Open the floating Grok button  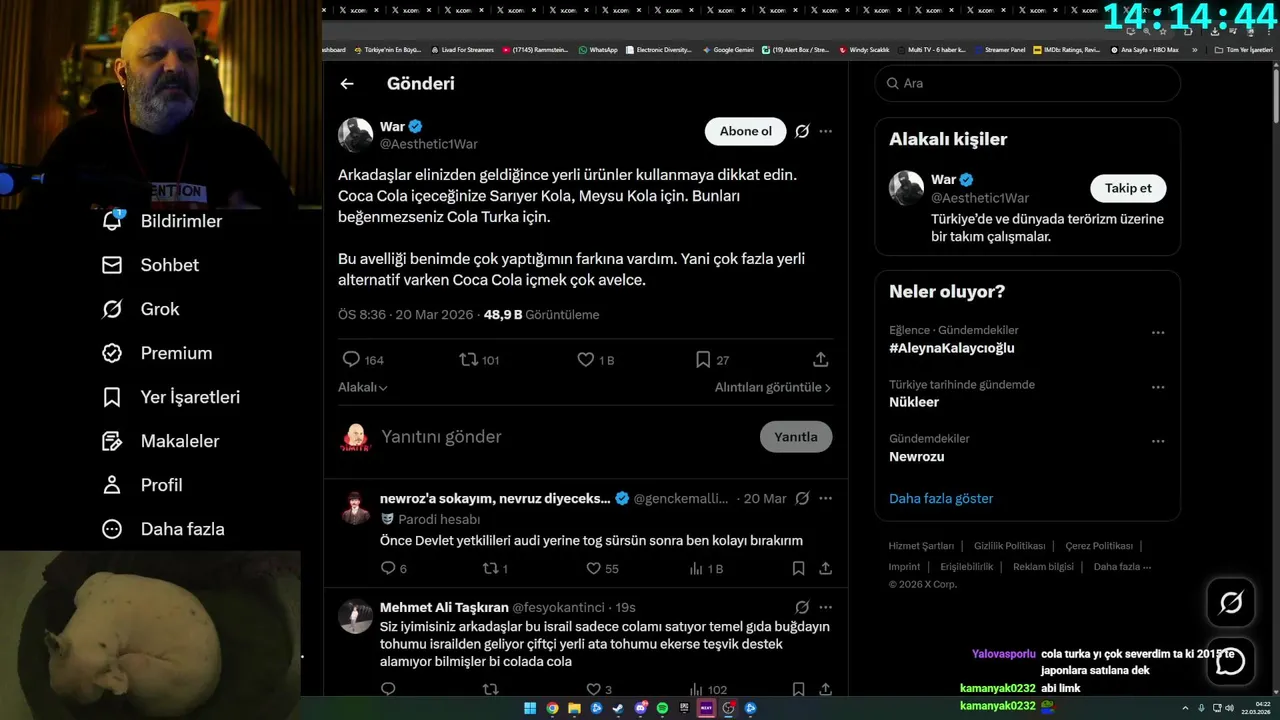(1230, 602)
